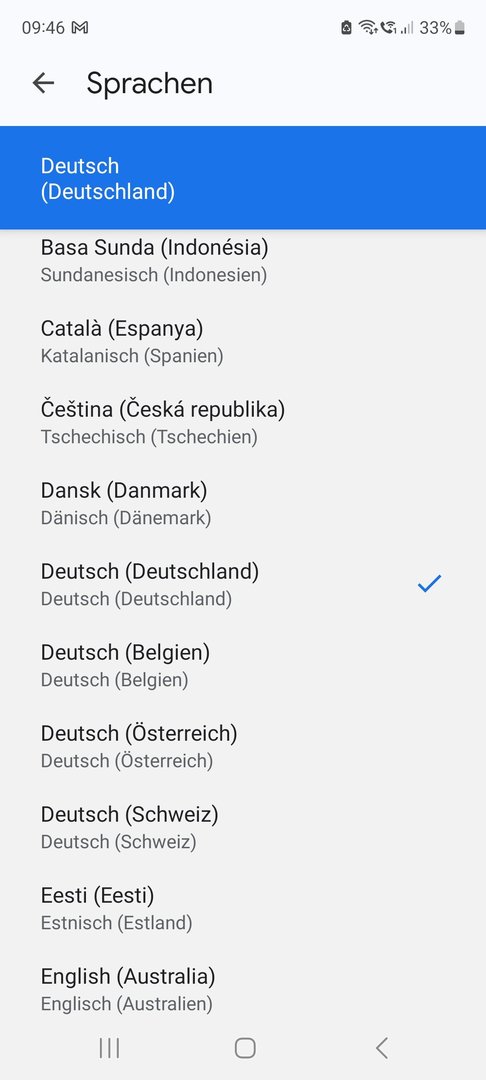486x1080 pixels.
Task: Tap the back arrow next to Sprachen
Action: 43,83
